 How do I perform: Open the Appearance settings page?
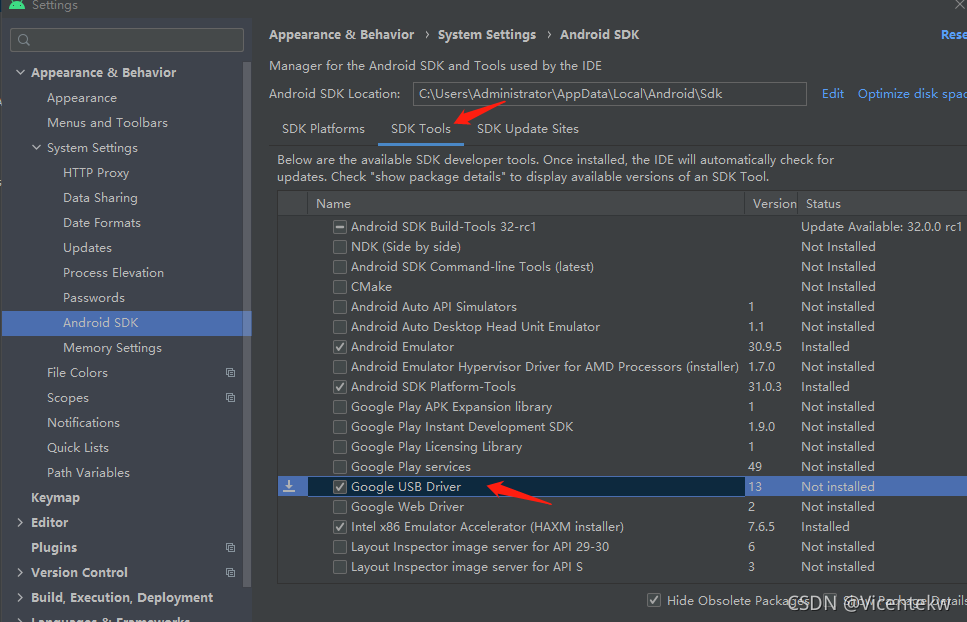82,97
